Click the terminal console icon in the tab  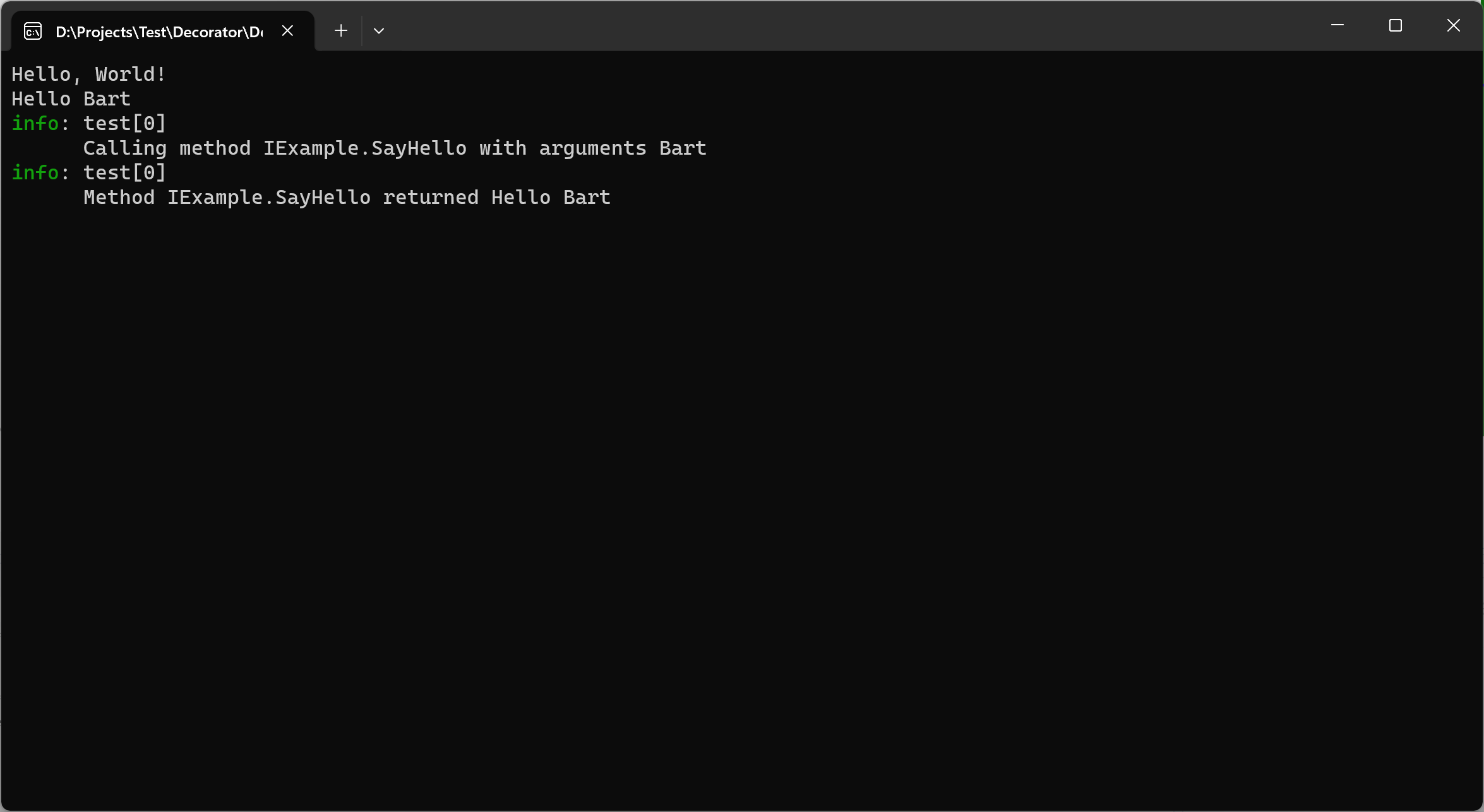pos(33,31)
